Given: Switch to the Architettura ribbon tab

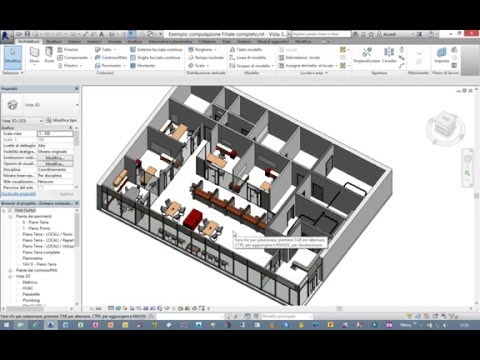Looking at the screenshot, I should click(x=29, y=42).
